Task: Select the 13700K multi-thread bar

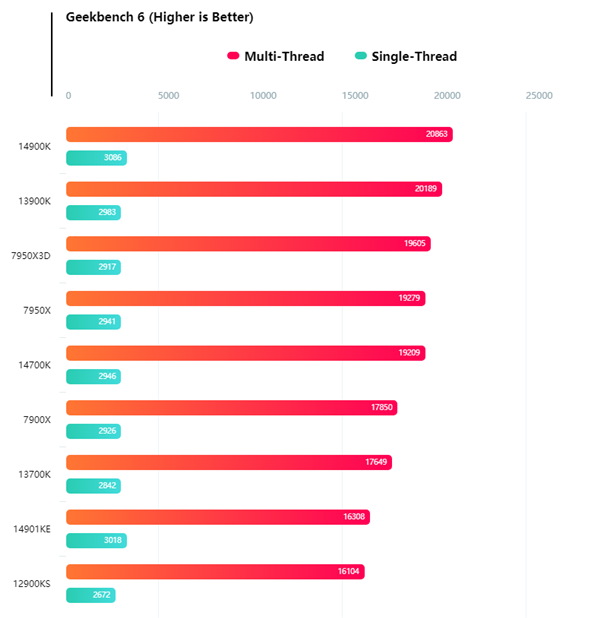Action: coord(229,462)
